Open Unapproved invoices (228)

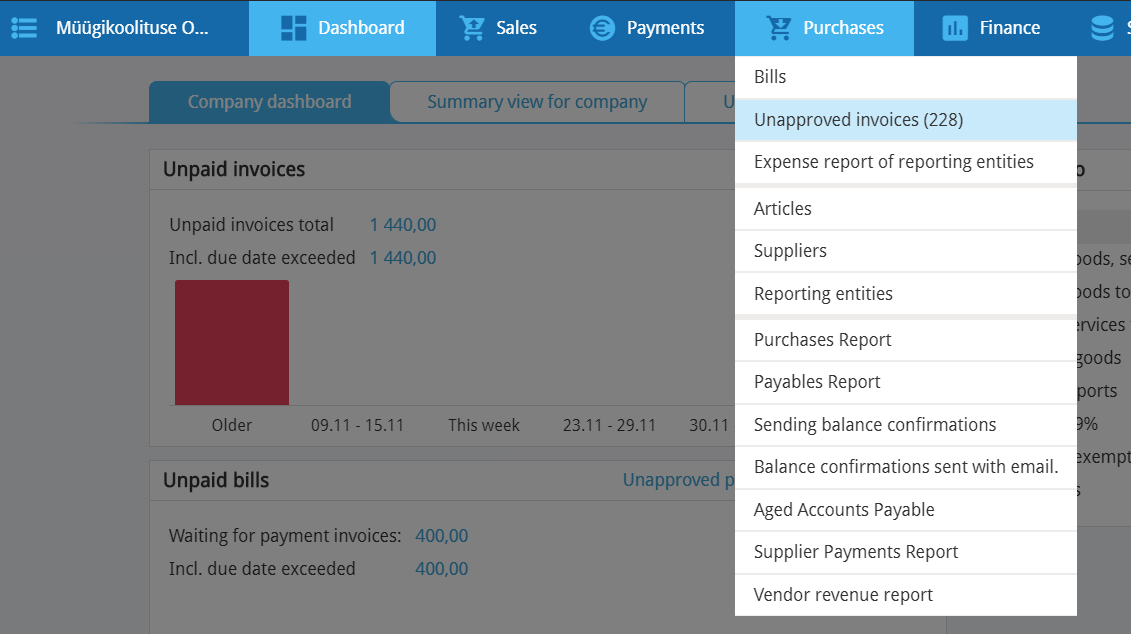click(x=906, y=120)
